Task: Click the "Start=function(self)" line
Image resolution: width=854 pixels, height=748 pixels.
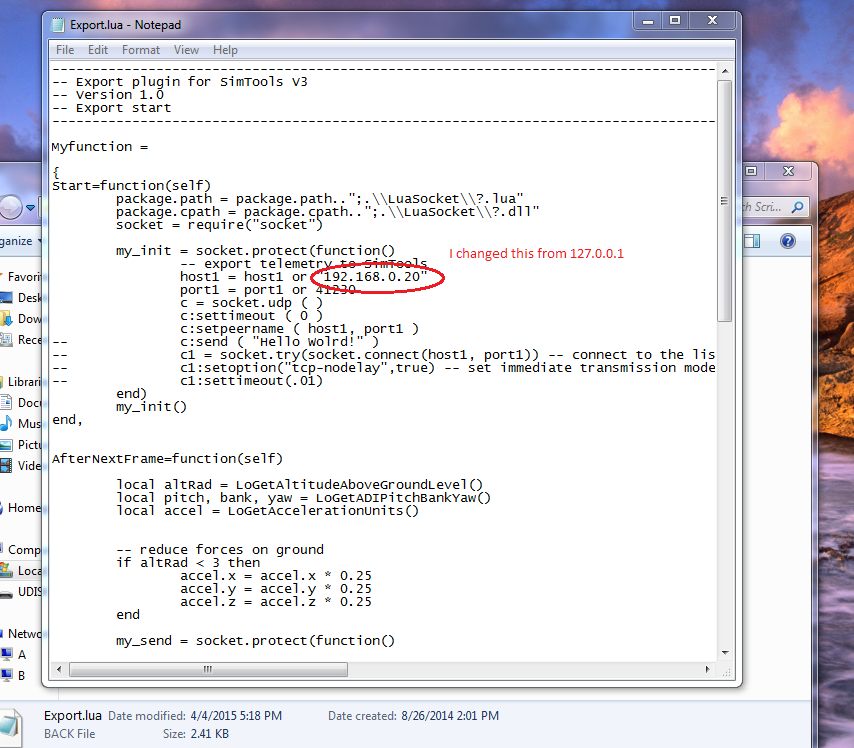Action: (x=131, y=185)
